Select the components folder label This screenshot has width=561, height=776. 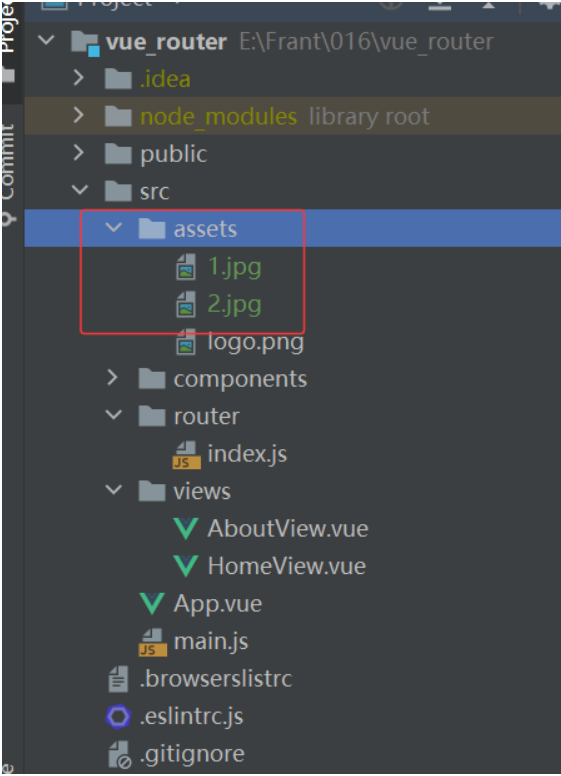point(240,380)
